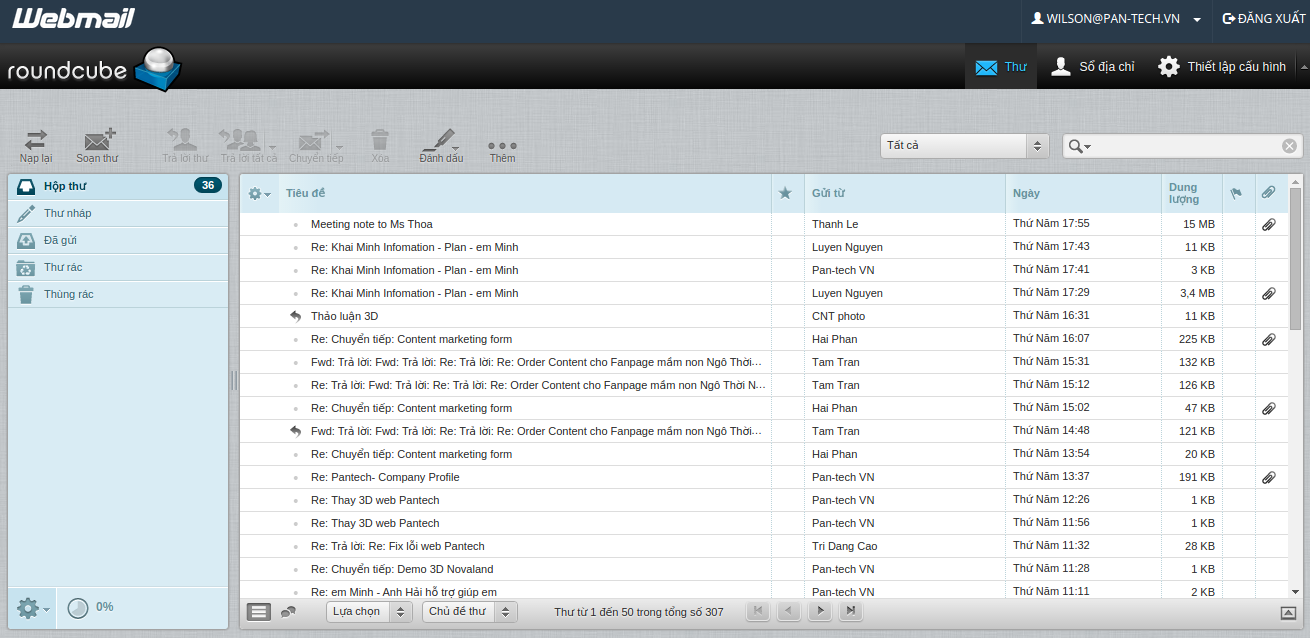Screen dimensions: 1310x638
Task: Sort by Gửi từ column header
Action: coord(828,193)
